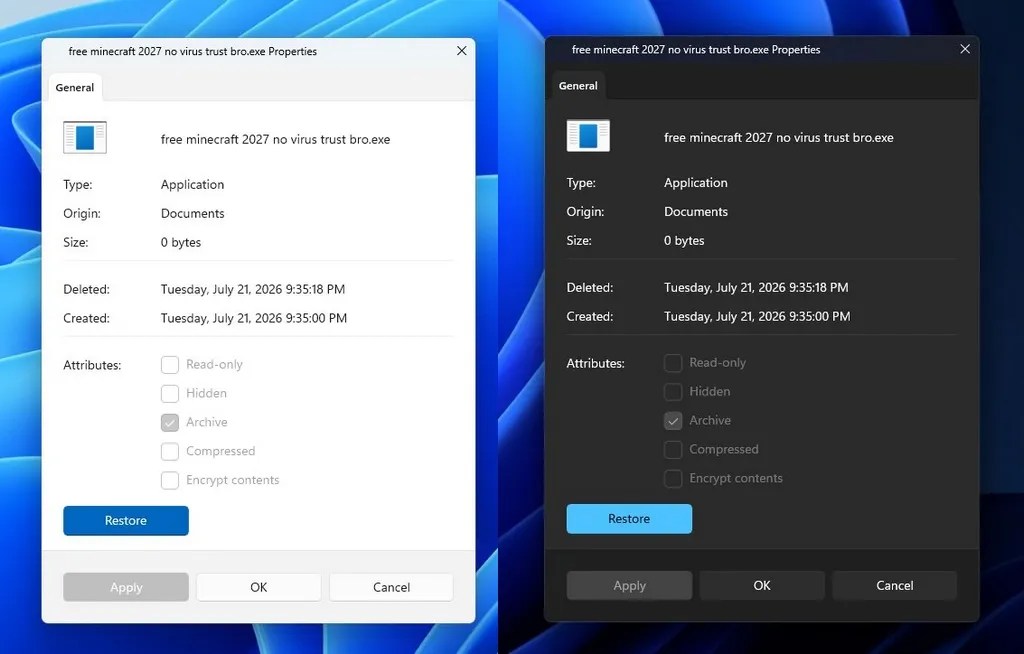Image resolution: width=1024 pixels, height=654 pixels.
Task: Toggle Encrypt contents checkbox in dark window
Action: pyautogui.click(x=673, y=478)
